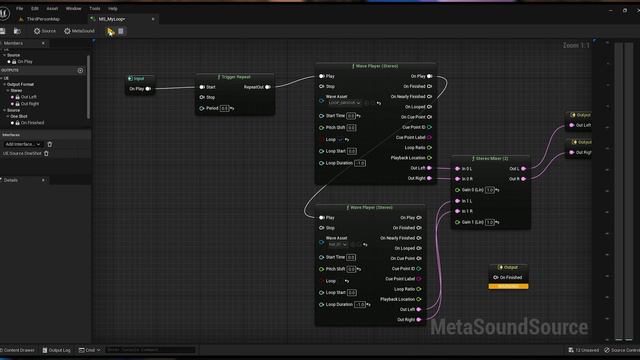Click the Browse to asset icon
The image size is (640, 360).
pyautogui.click(x=17, y=31)
